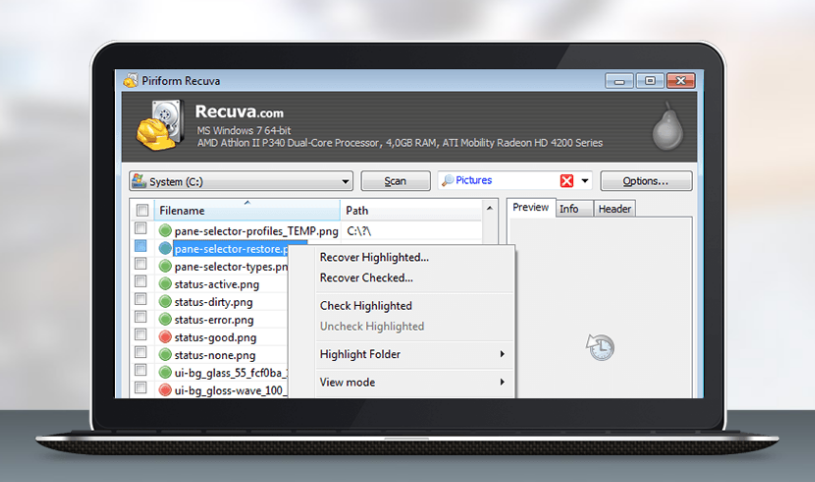Check the box for pane-selector-profiles_TEMP.png
This screenshot has width=815, height=482.
(140, 228)
